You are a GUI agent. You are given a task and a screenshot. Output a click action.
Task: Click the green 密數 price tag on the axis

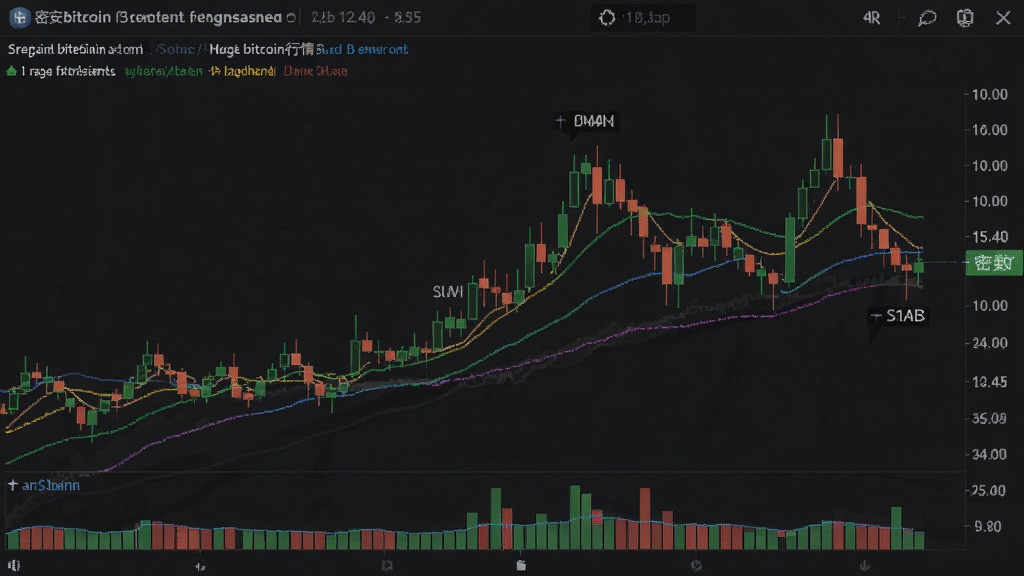point(993,263)
